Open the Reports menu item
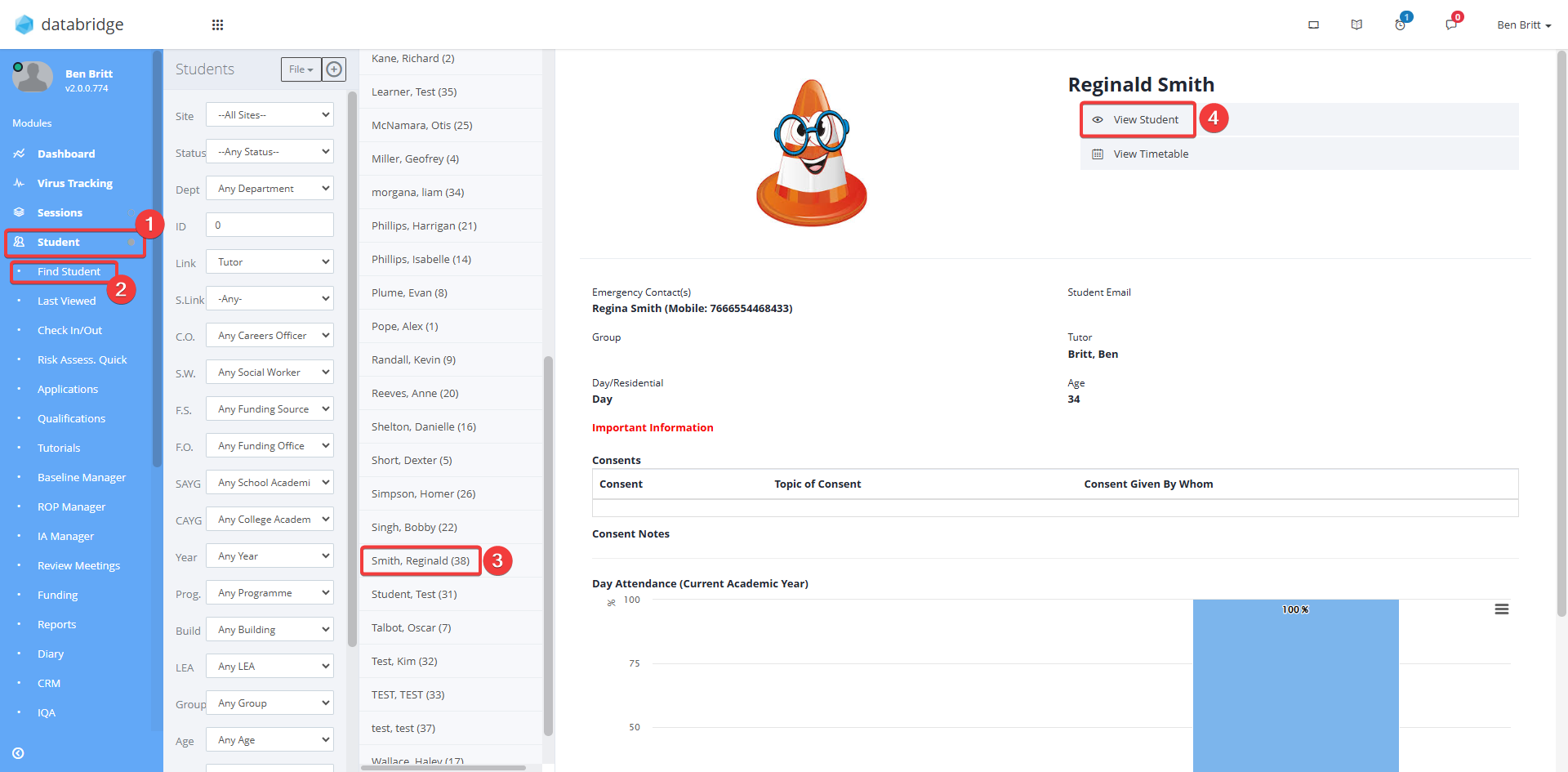 click(x=56, y=624)
